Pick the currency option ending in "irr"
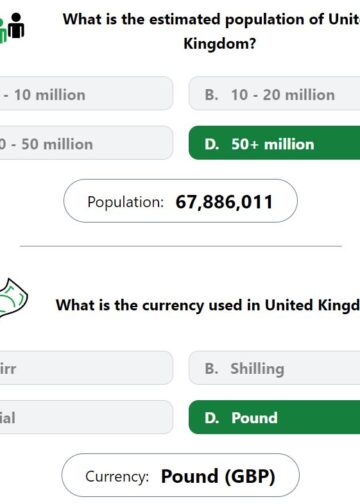Image resolution: width=360 pixels, height=504 pixels. [86, 368]
